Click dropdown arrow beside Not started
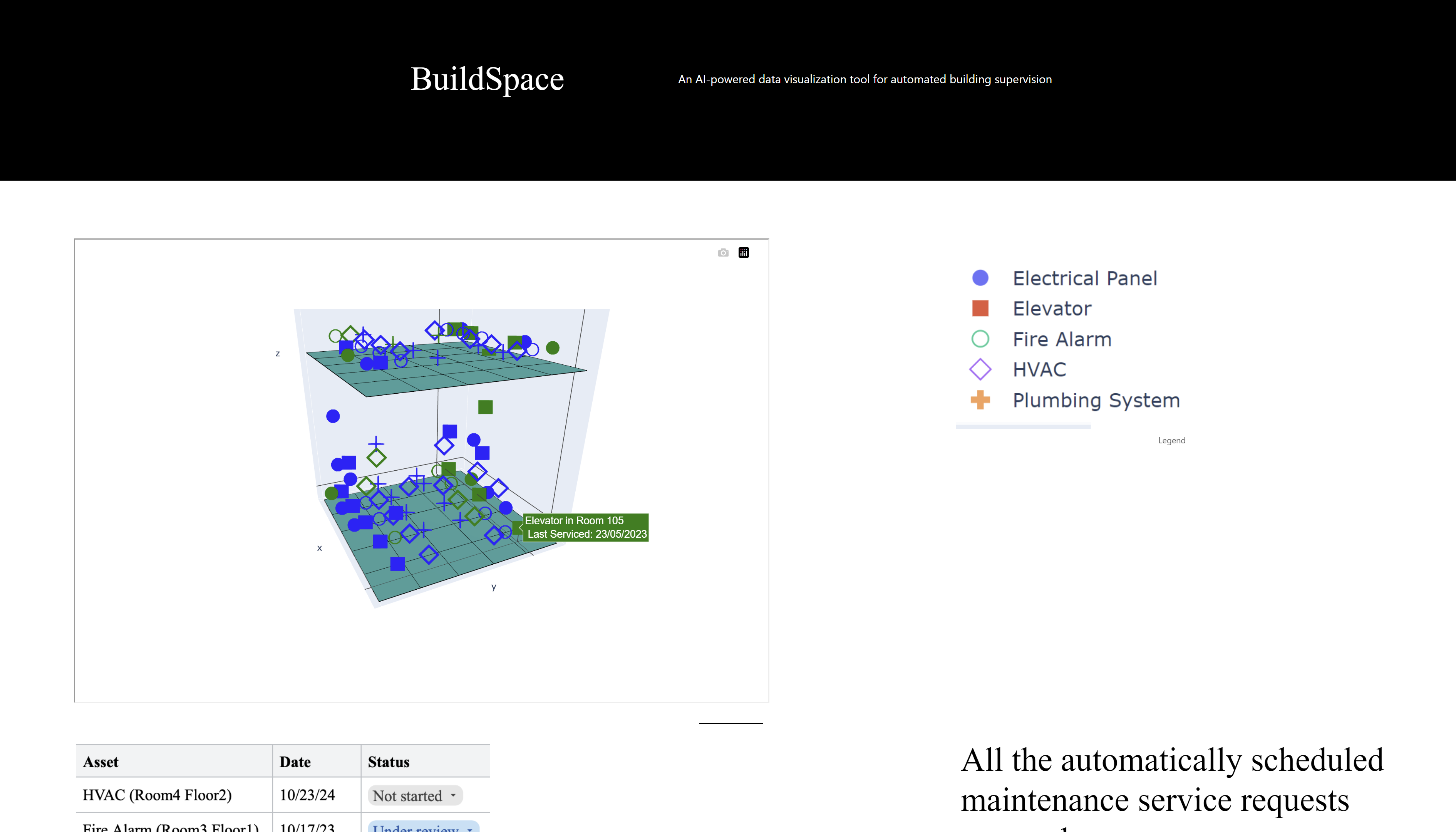This screenshot has width=1456, height=832. [x=453, y=795]
